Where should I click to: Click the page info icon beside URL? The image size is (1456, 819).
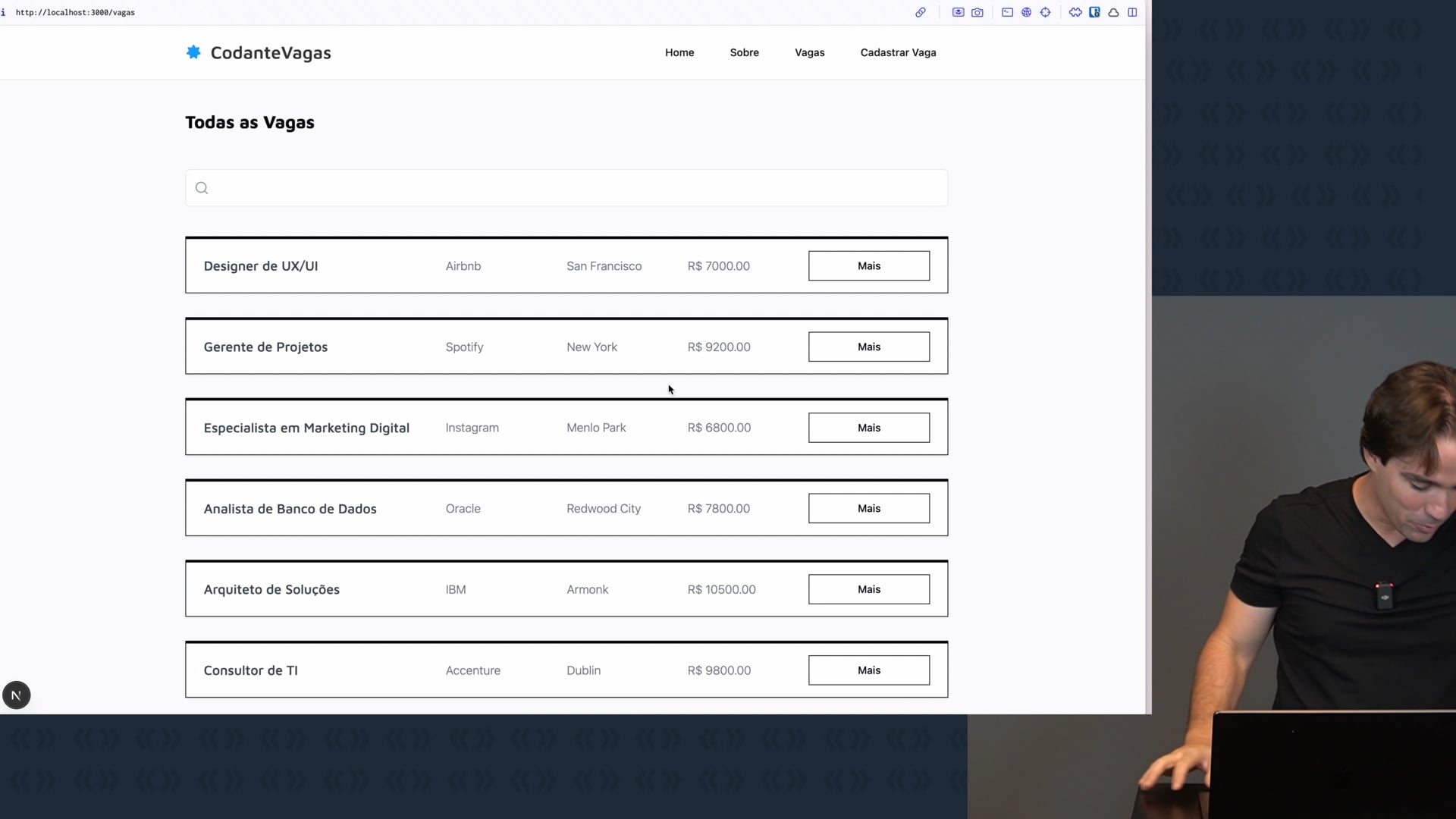click(x=4, y=12)
